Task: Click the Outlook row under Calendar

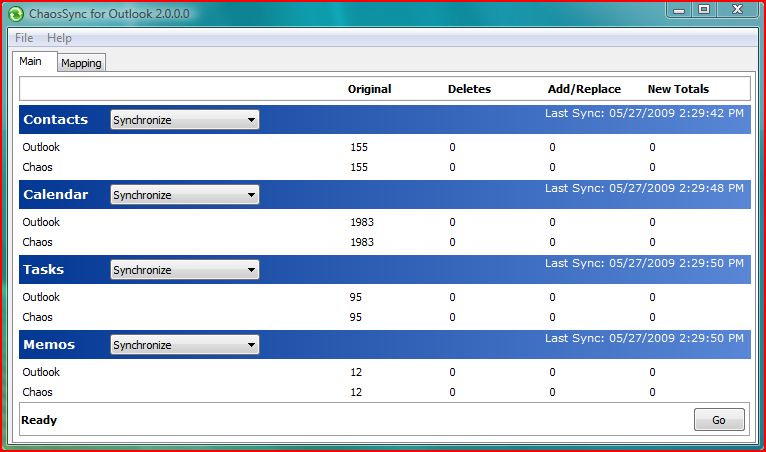Action: tap(385, 222)
